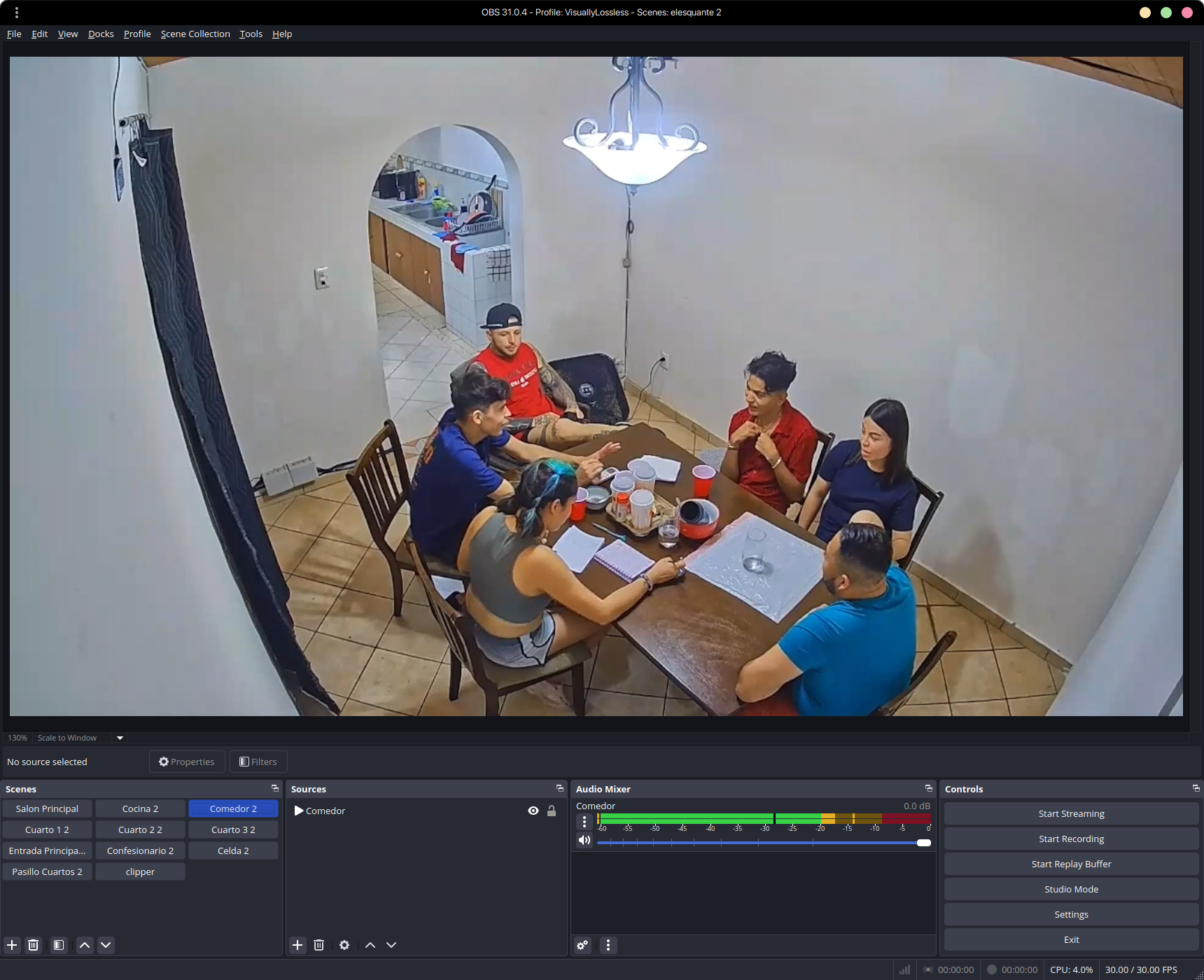Screen dimensions: 1204x980
Task: Open Audio Mixer menu three-dots at bottom
Action: click(x=608, y=945)
